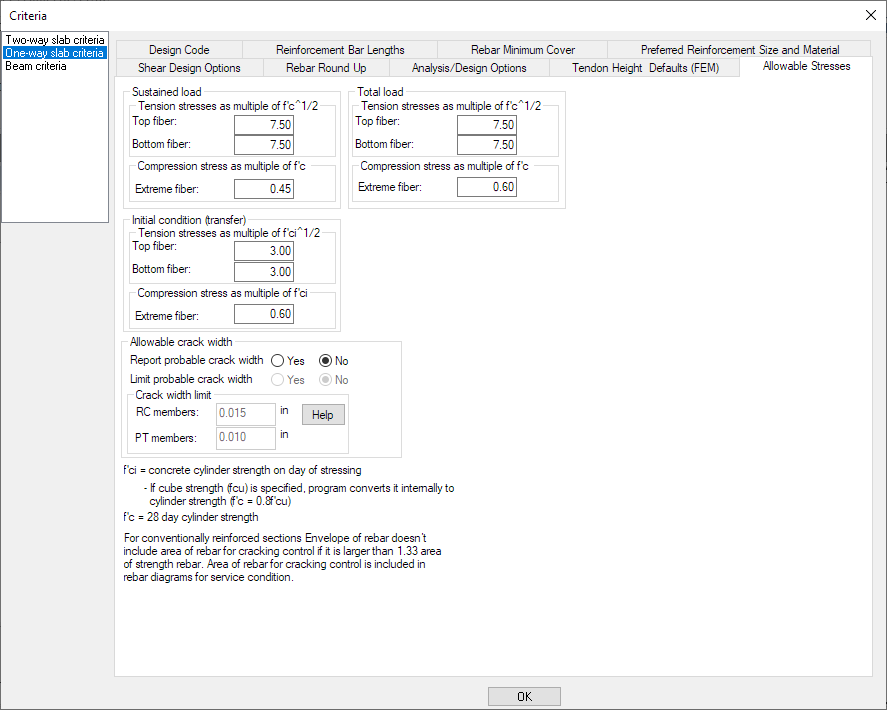Screen dimensions: 887x710
Task: Edit Total load bottom fiber tension field
Action: pos(487,145)
